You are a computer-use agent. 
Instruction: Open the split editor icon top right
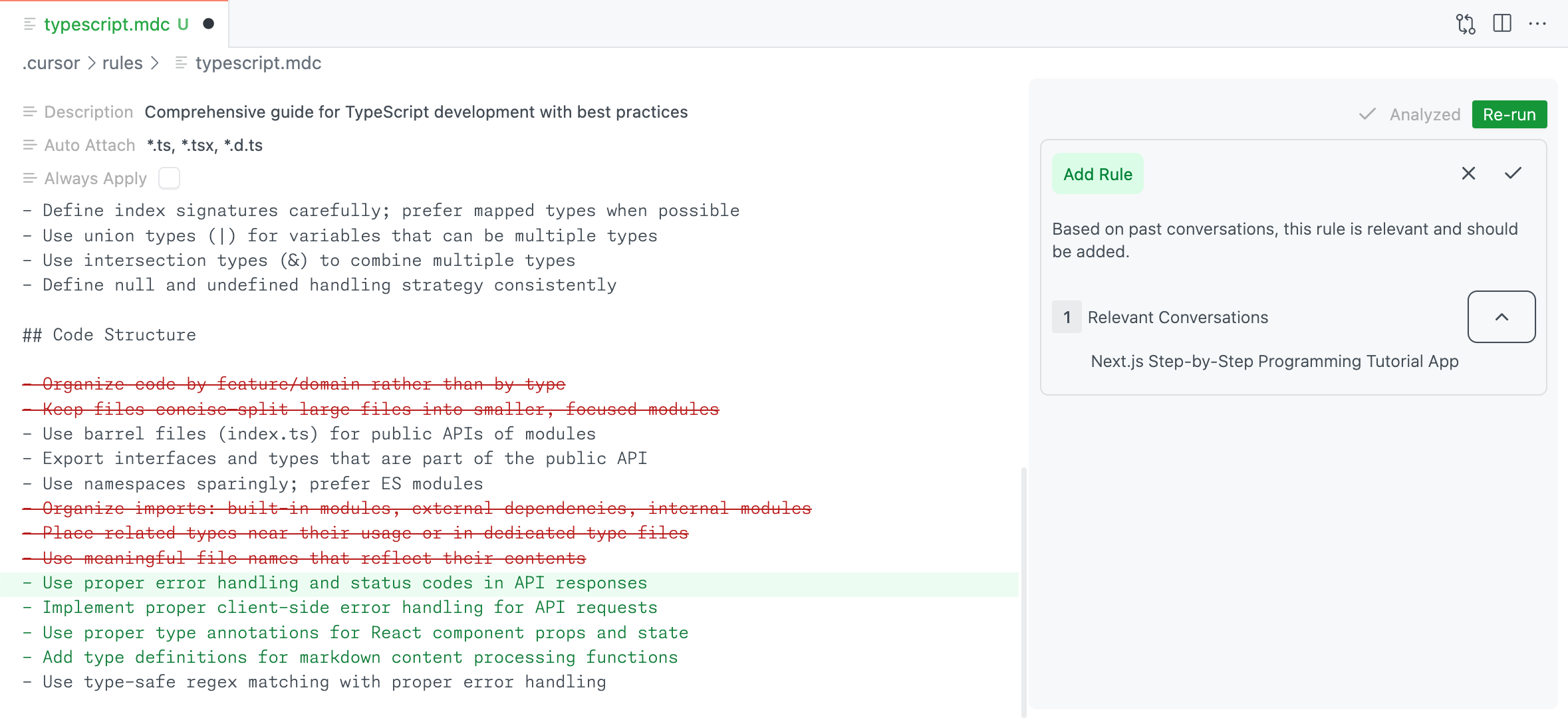1503,23
